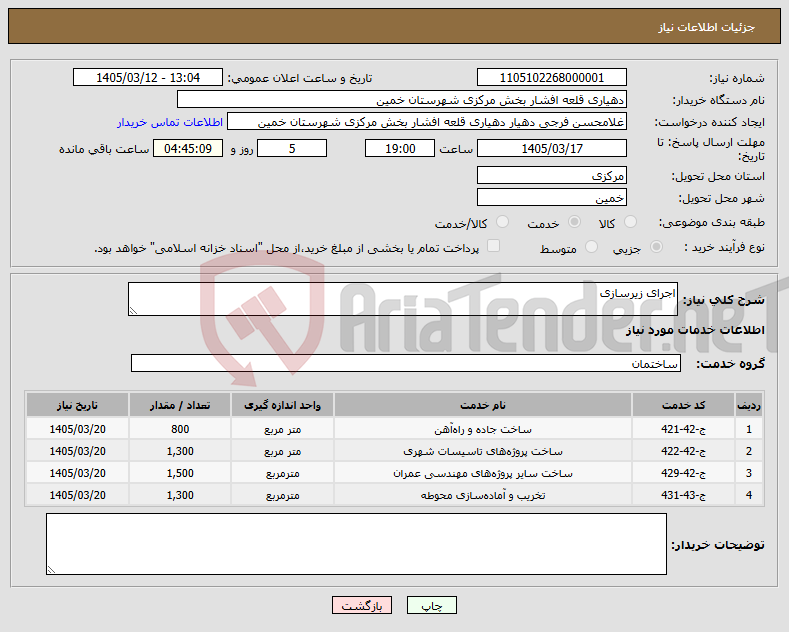Click the announcement date field 1405/03/12 - 13:04
The image size is (789, 632).
pyautogui.click(x=147, y=77)
